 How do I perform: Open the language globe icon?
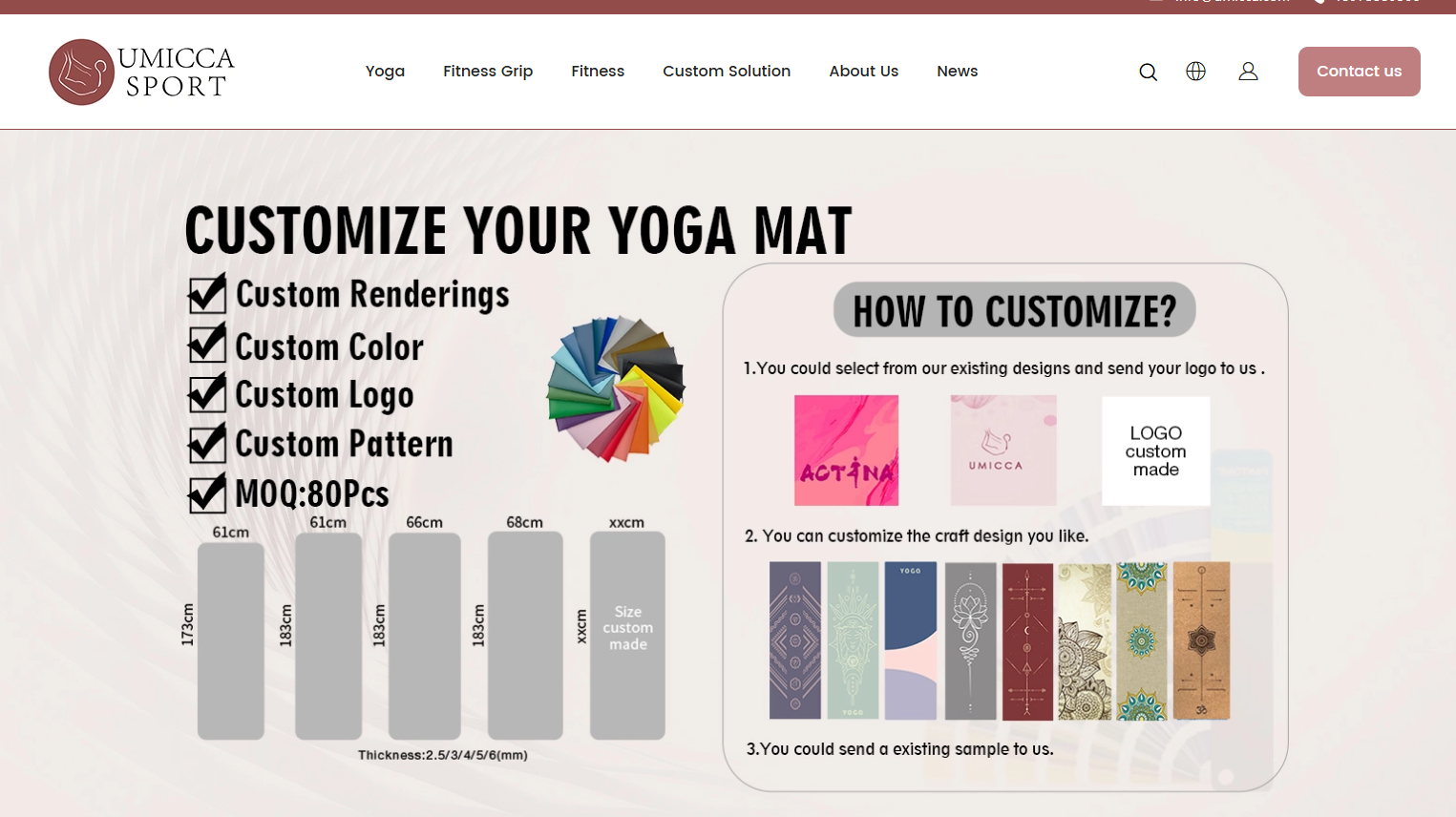(x=1195, y=72)
